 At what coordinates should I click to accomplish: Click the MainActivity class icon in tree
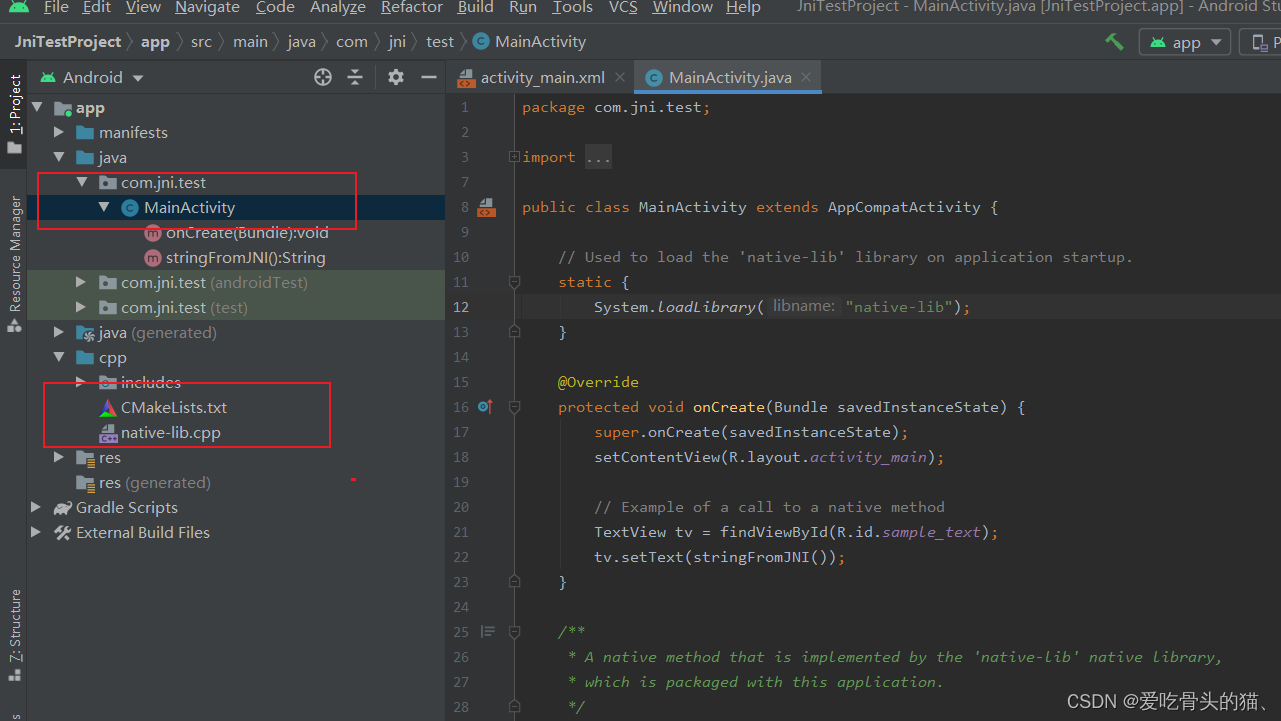[x=129, y=207]
